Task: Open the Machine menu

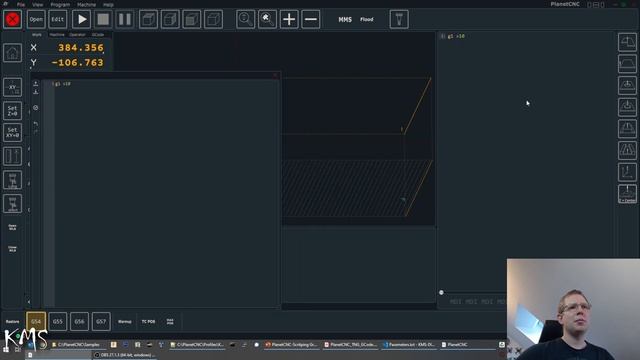Action: click(87, 4)
